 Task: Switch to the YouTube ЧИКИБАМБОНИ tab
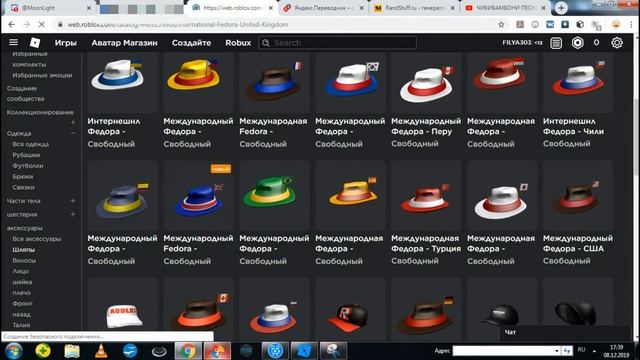[x=505, y=8]
